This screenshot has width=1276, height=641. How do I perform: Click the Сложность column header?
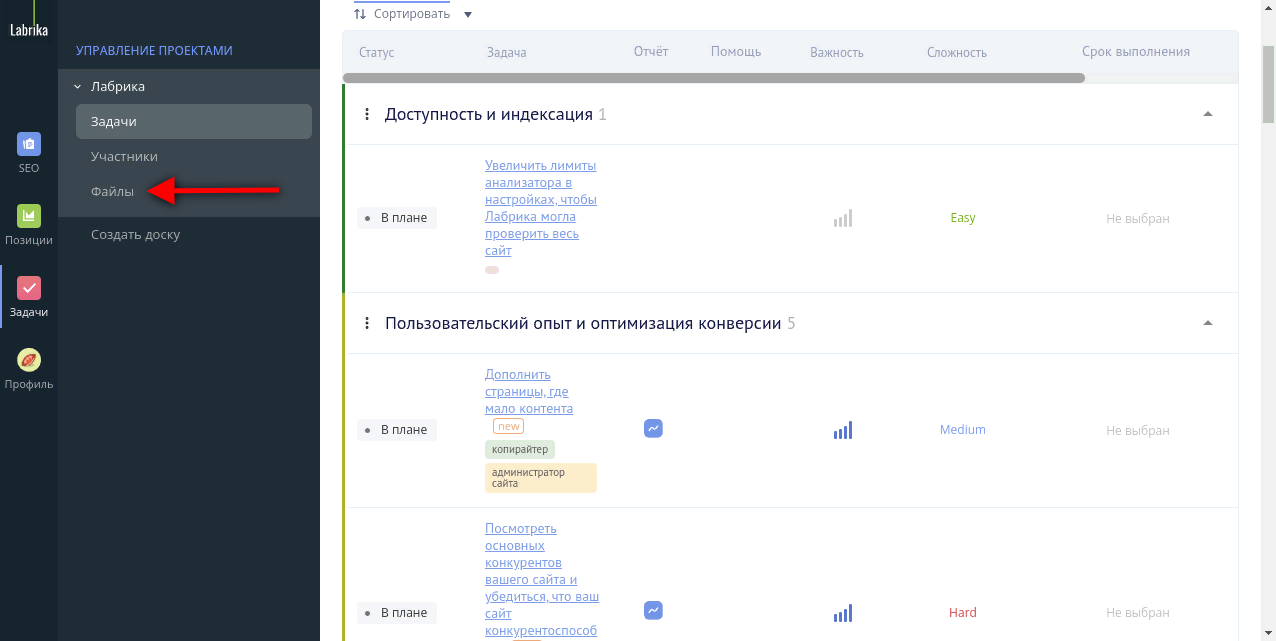coord(957,52)
